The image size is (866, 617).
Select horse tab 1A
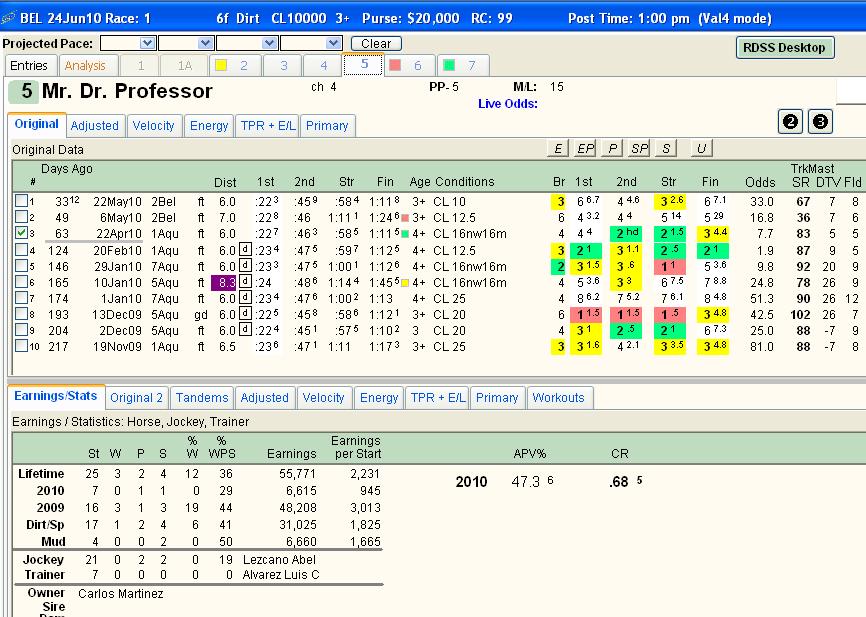tap(185, 65)
